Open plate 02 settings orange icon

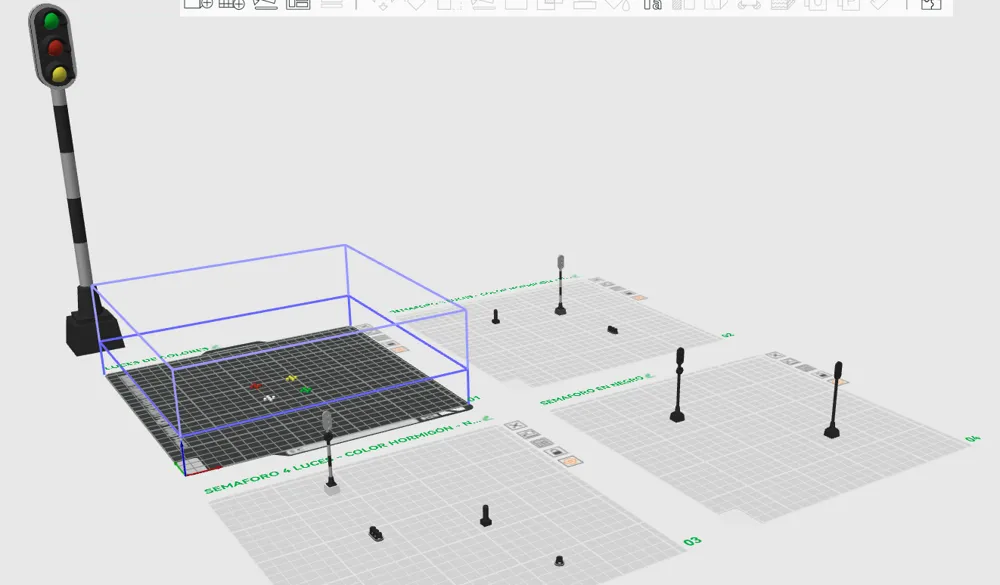coord(640,297)
